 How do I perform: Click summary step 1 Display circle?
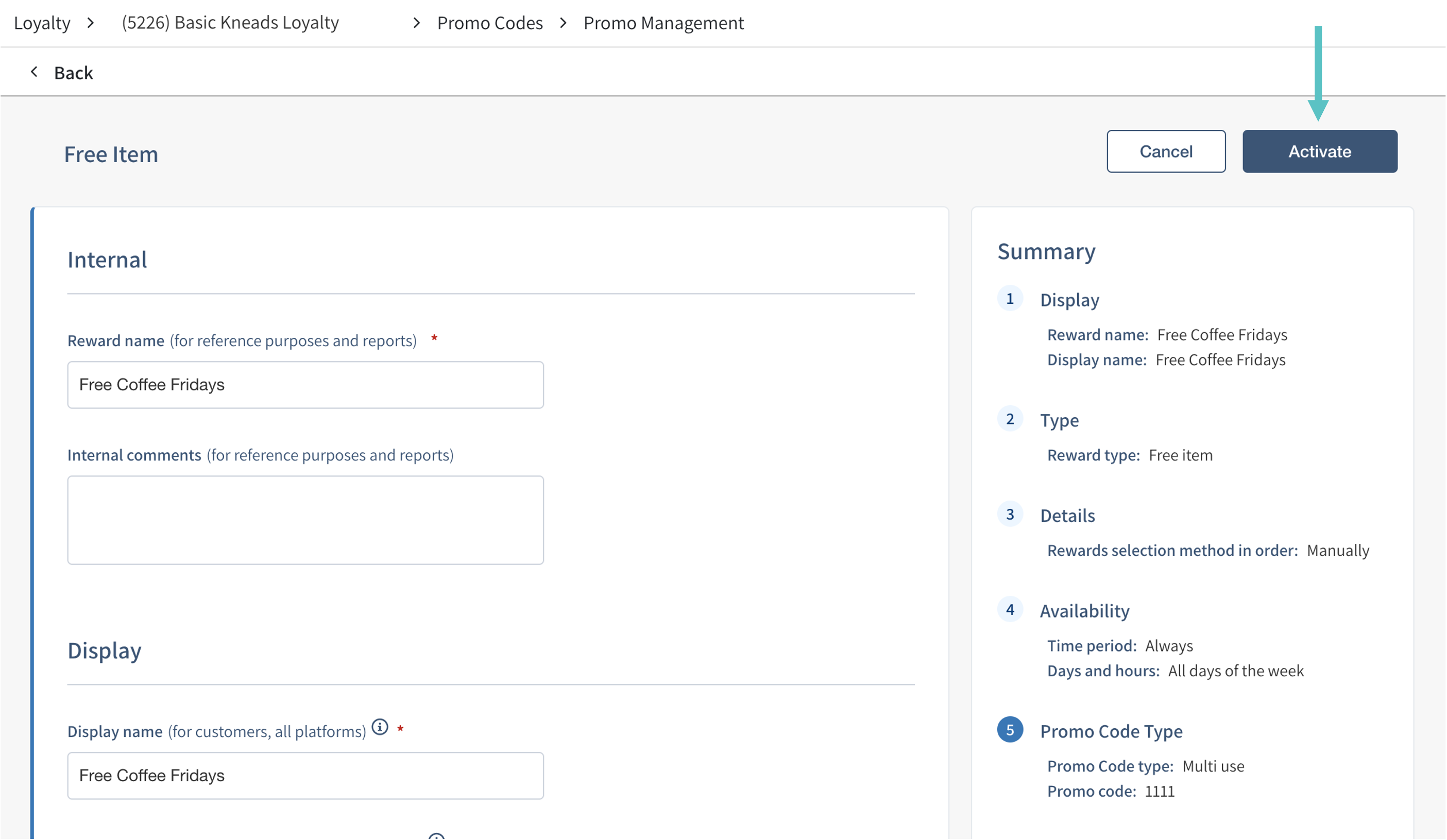(x=1010, y=299)
